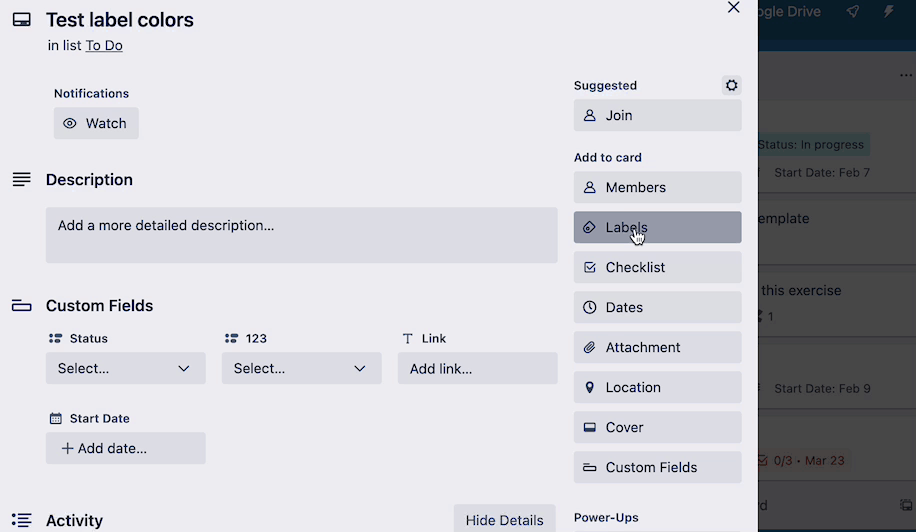Image resolution: width=916 pixels, height=532 pixels.
Task: Click the Add link input field
Action: (x=477, y=368)
